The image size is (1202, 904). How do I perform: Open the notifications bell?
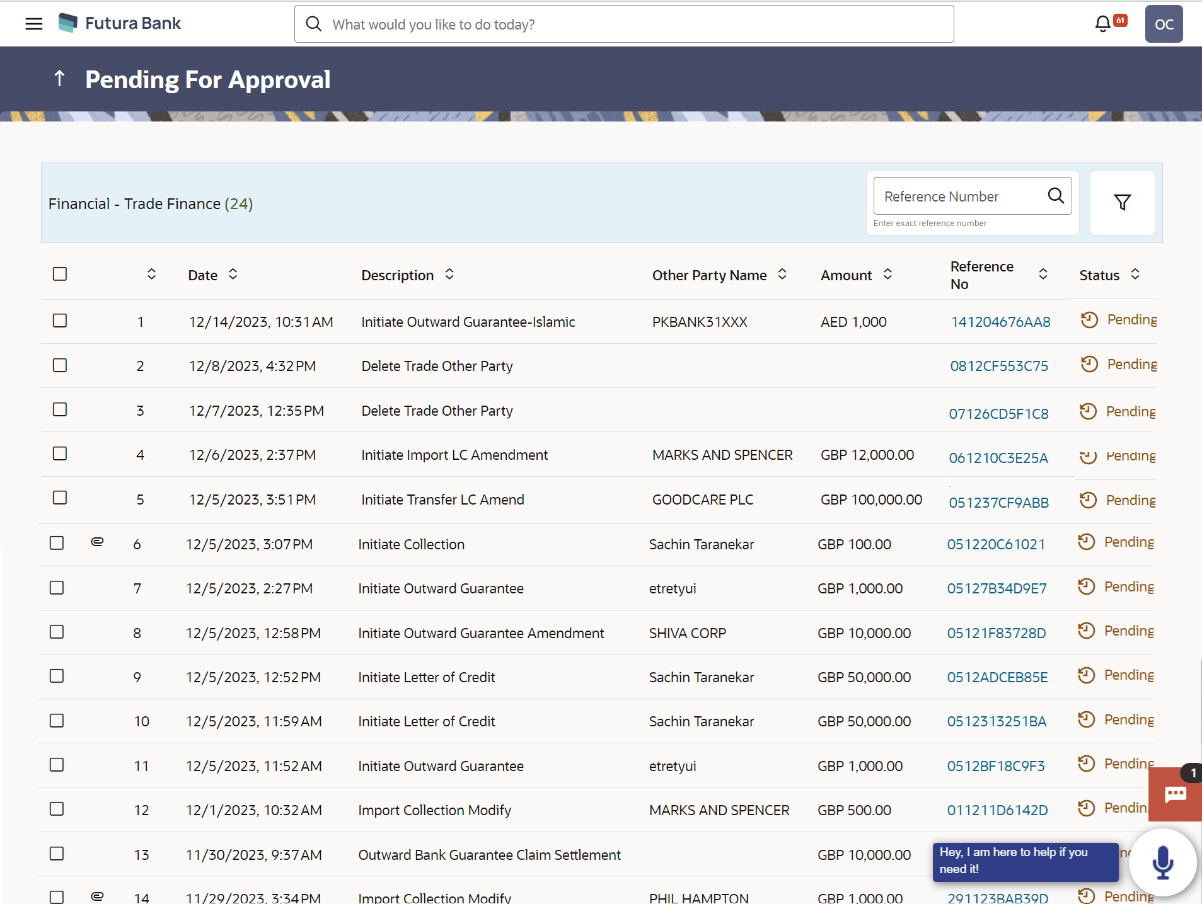(x=1103, y=24)
